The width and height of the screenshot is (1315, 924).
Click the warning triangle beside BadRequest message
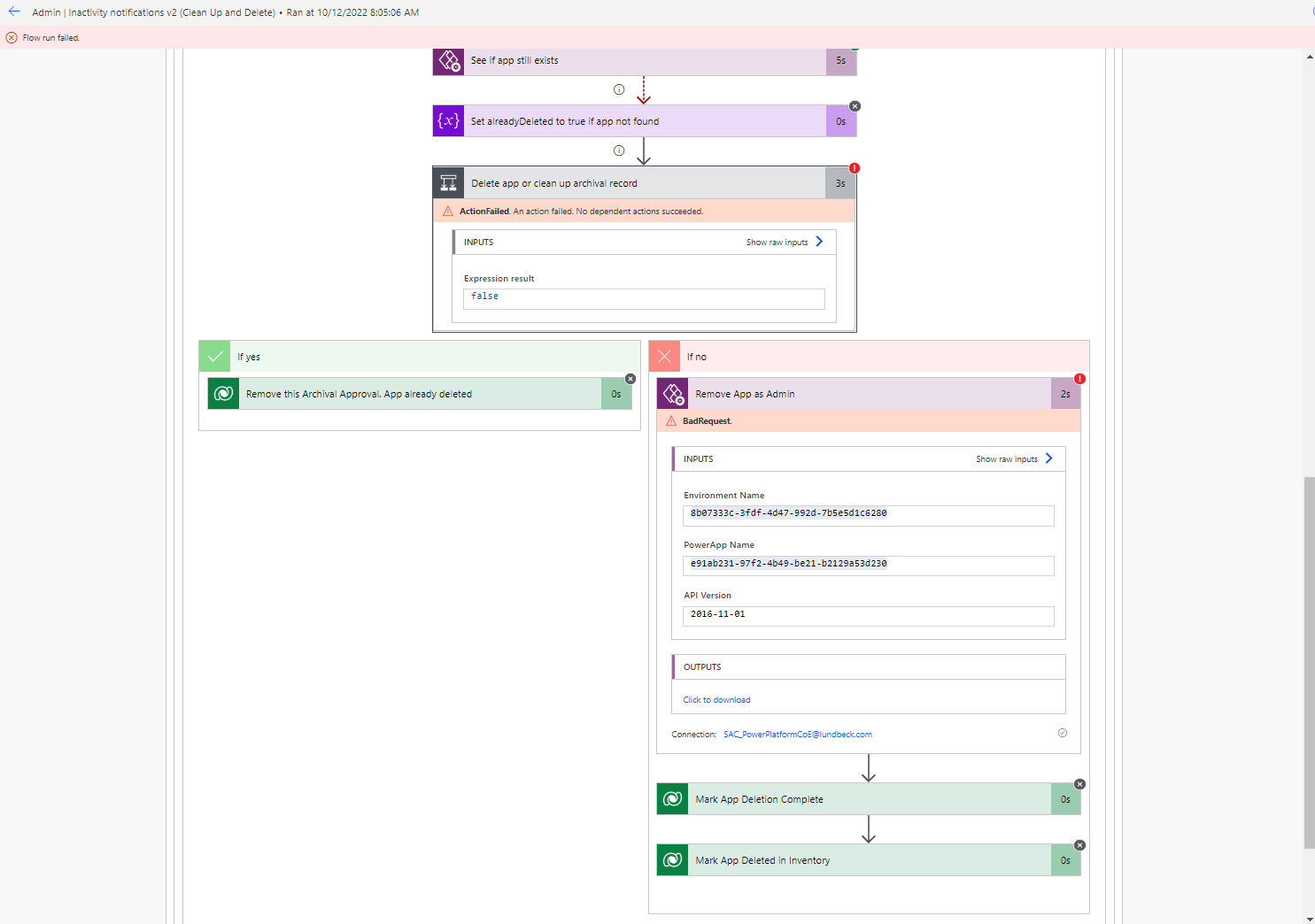pyautogui.click(x=671, y=420)
